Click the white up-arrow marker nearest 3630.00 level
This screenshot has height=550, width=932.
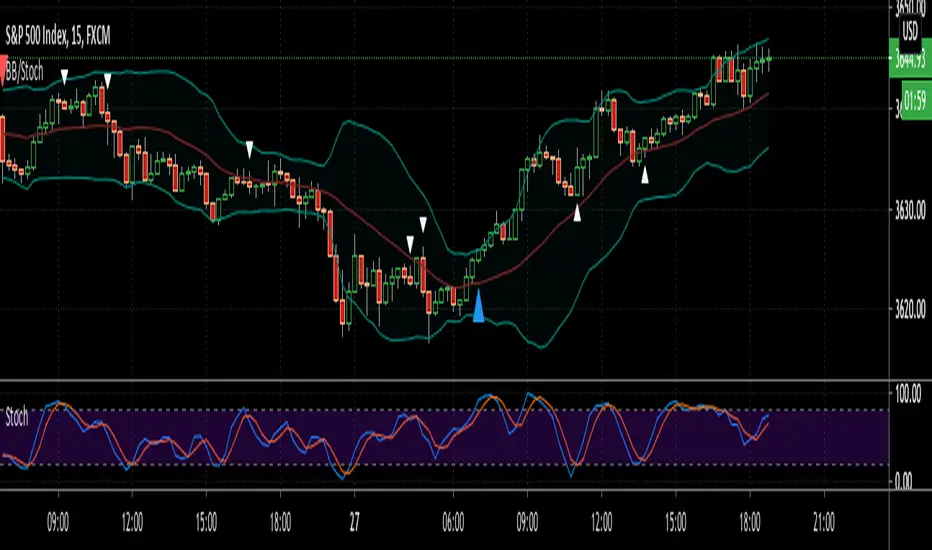(577, 213)
